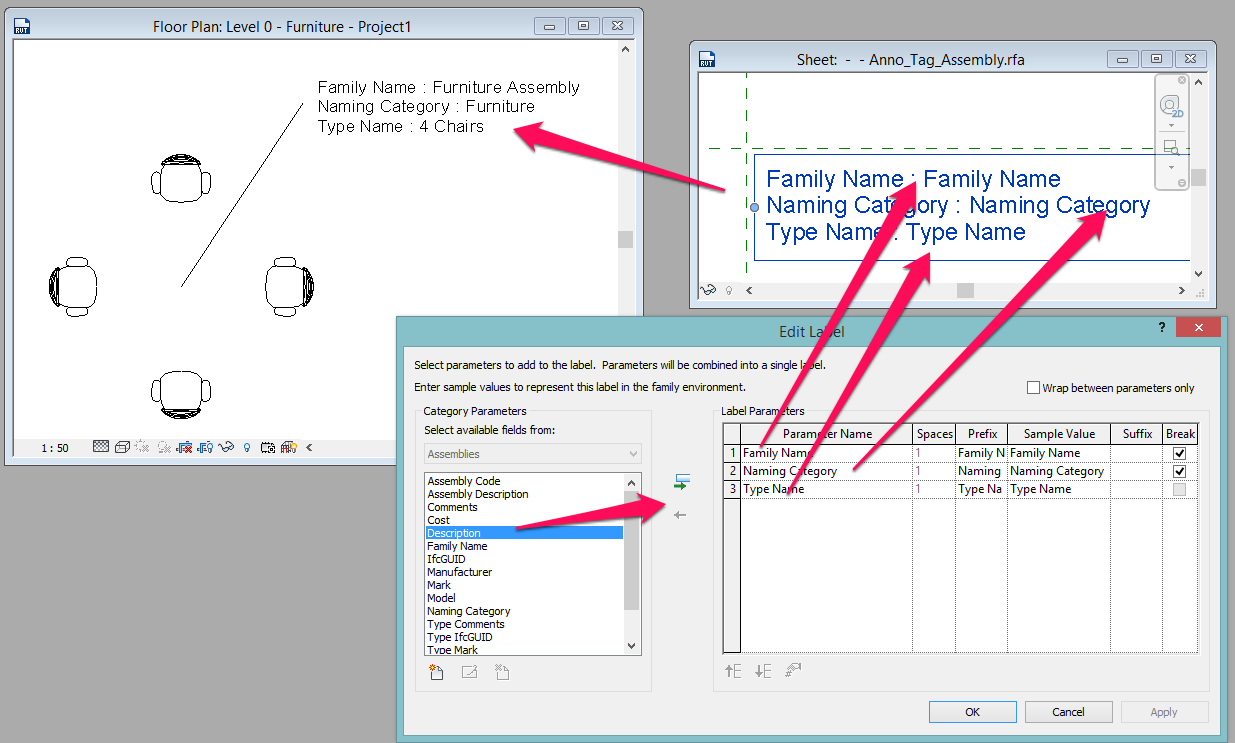Image resolution: width=1235 pixels, height=743 pixels.
Task: Enable Break for Type Name row
Action: 1179,488
